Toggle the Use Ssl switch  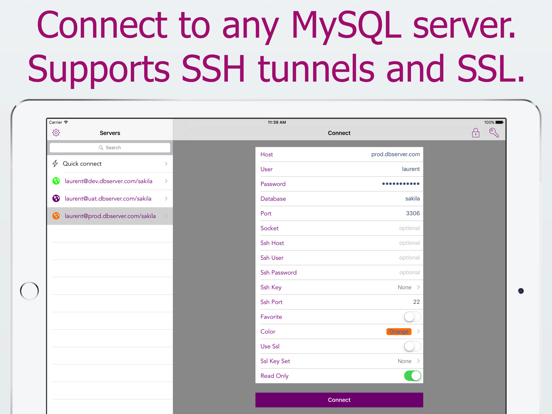coord(412,346)
